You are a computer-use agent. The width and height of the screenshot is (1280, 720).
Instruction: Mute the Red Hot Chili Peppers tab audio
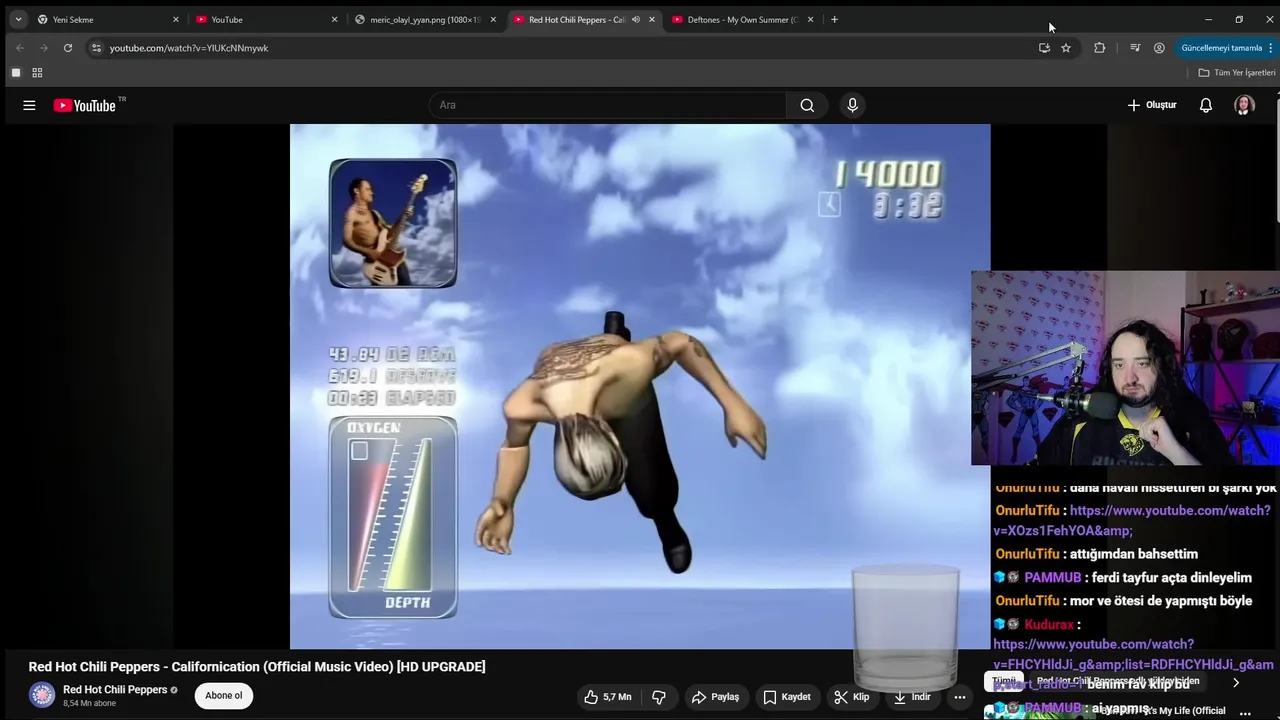tap(635, 19)
